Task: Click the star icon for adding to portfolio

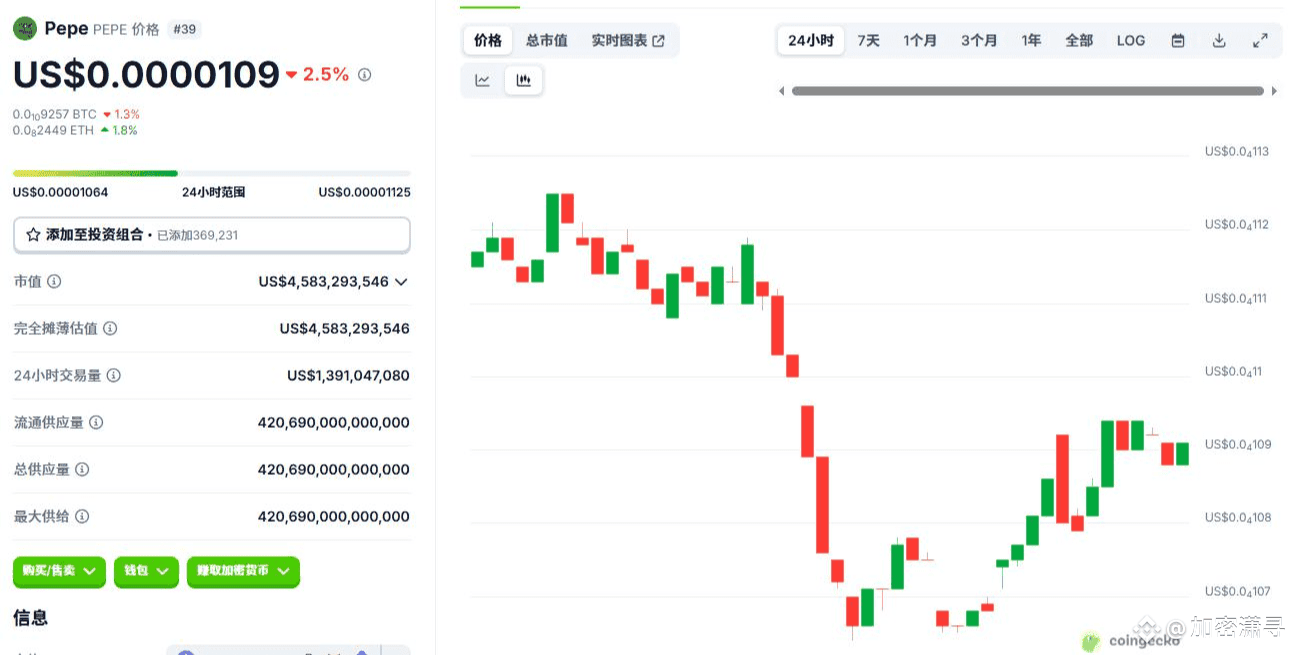Action: [x=33, y=235]
